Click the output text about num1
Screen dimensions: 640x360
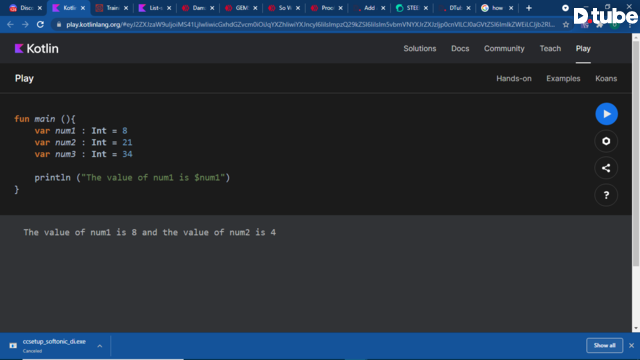(149, 232)
